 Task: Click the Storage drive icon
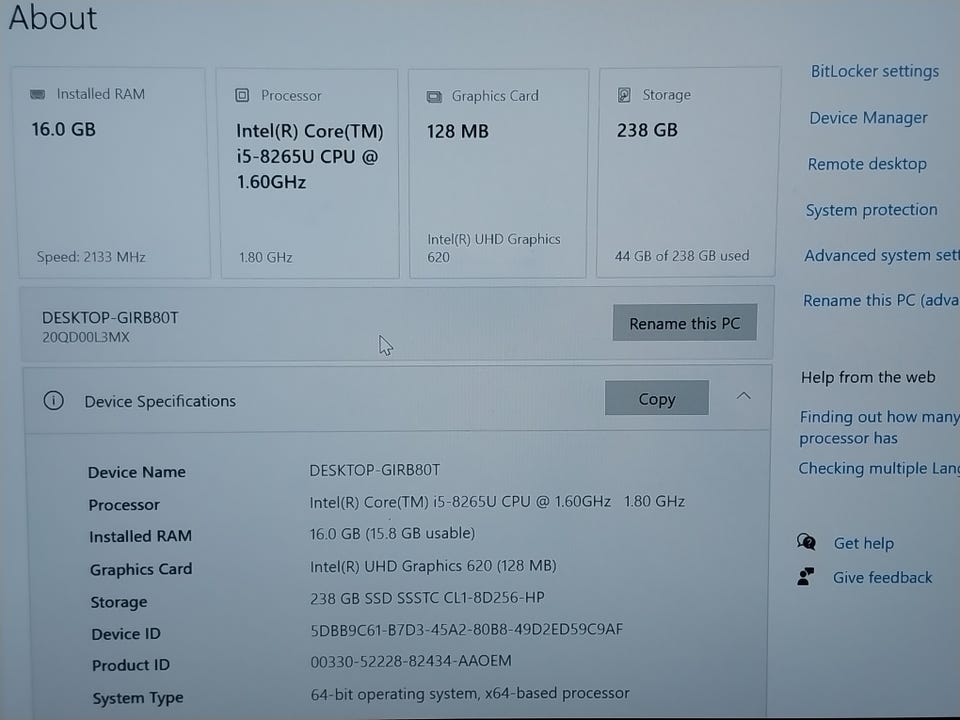pos(624,95)
